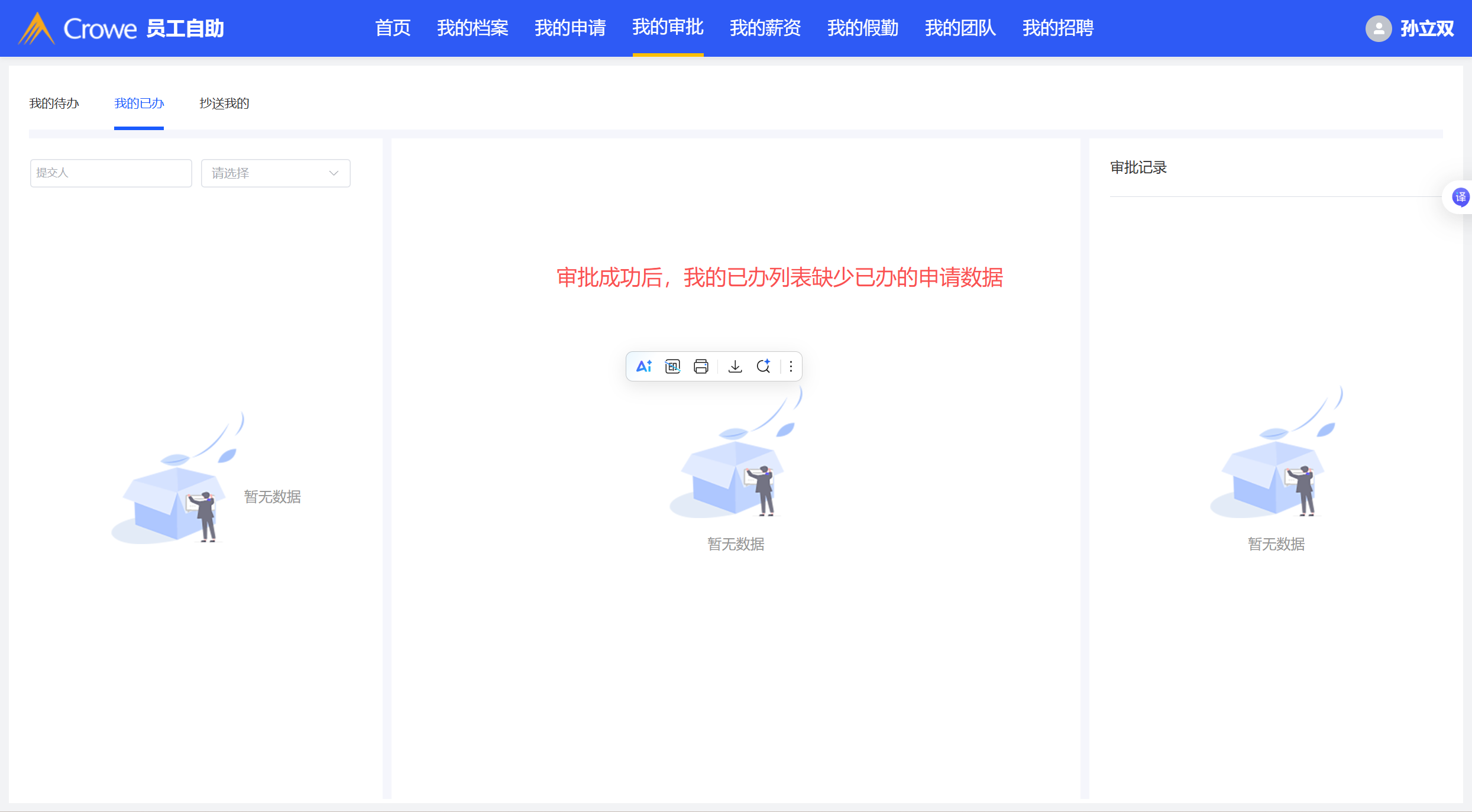
Task: Click the AI assistant icon in floating toolbar
Action: click(x=643, y=367)
